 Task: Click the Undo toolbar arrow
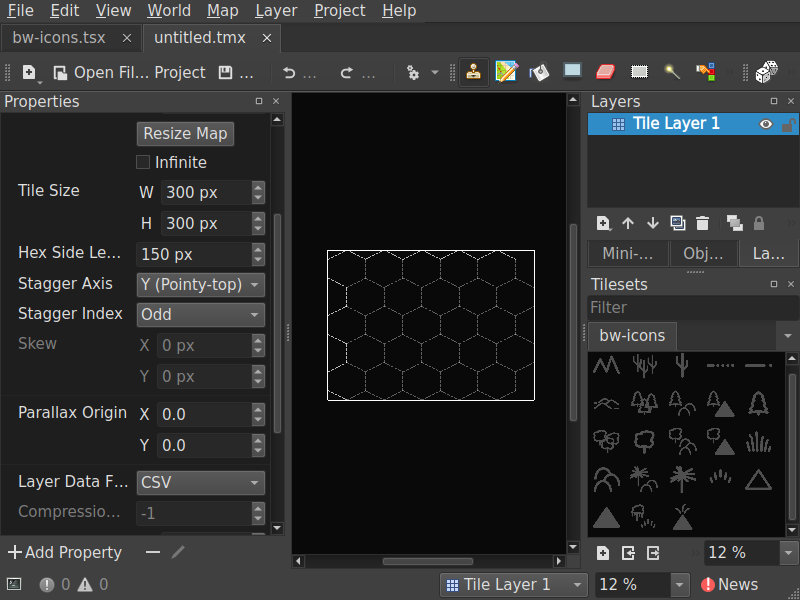pyautogui.click(x=289, y=73)
